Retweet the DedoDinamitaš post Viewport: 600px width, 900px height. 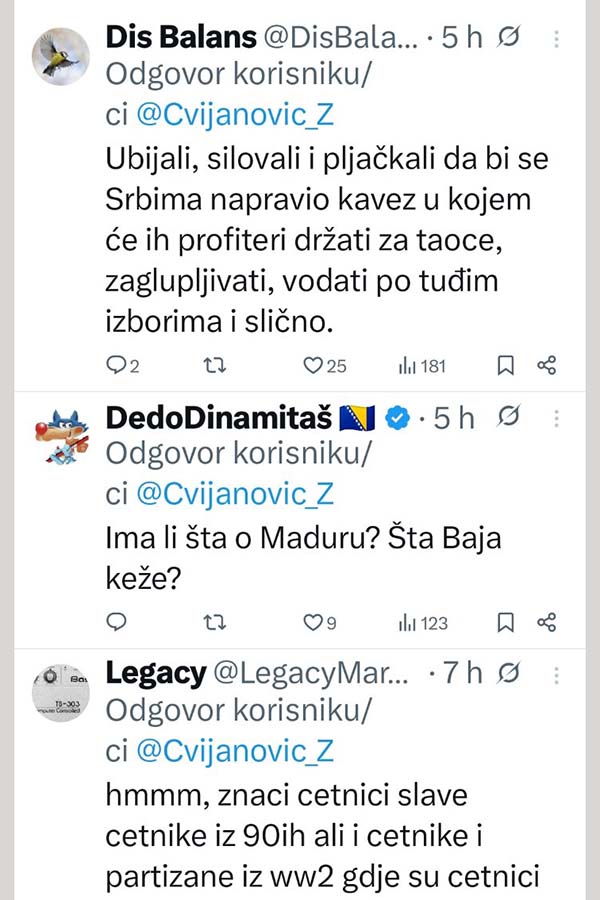click(213, 623)
